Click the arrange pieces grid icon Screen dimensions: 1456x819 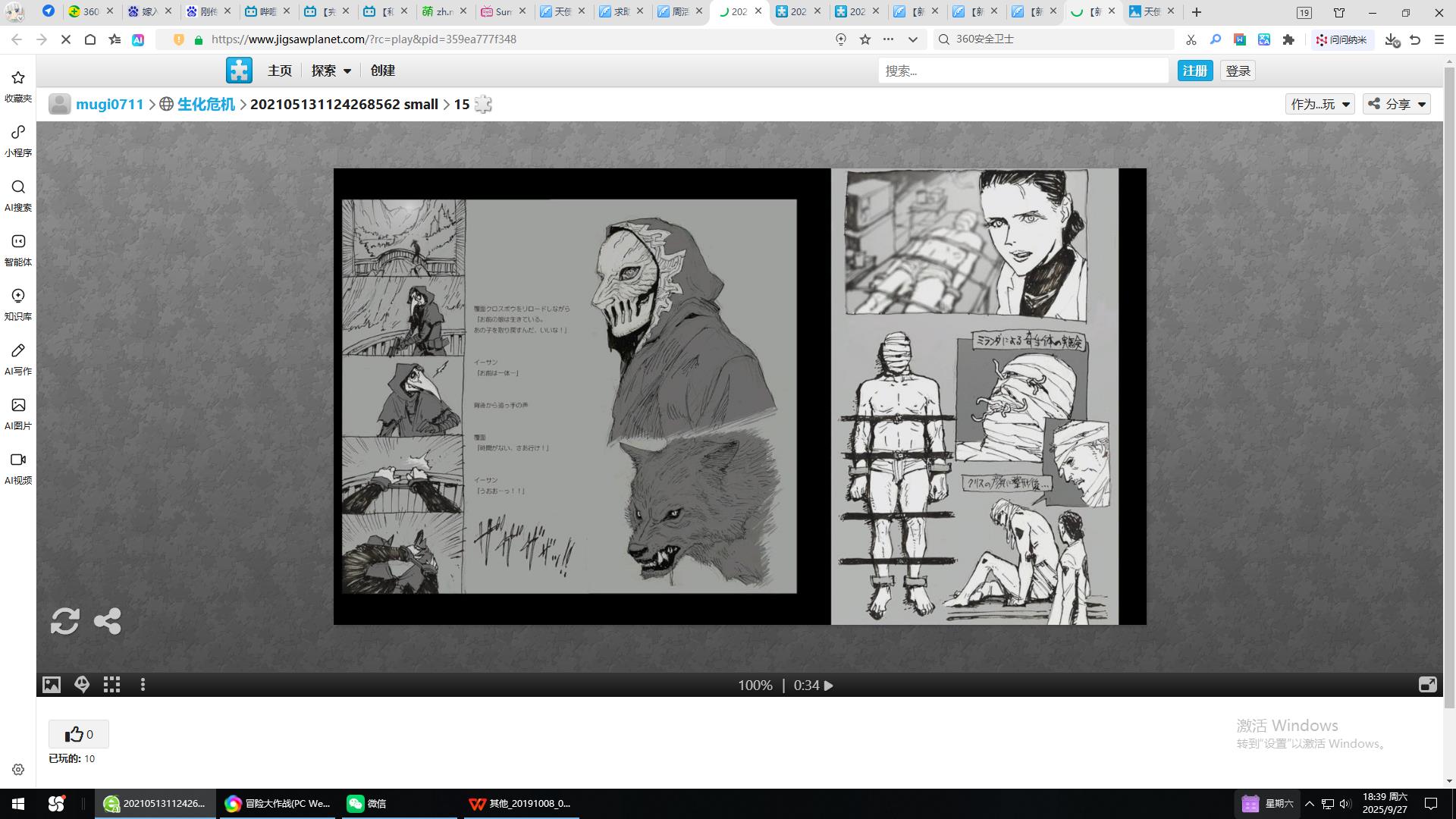(112, 685)
